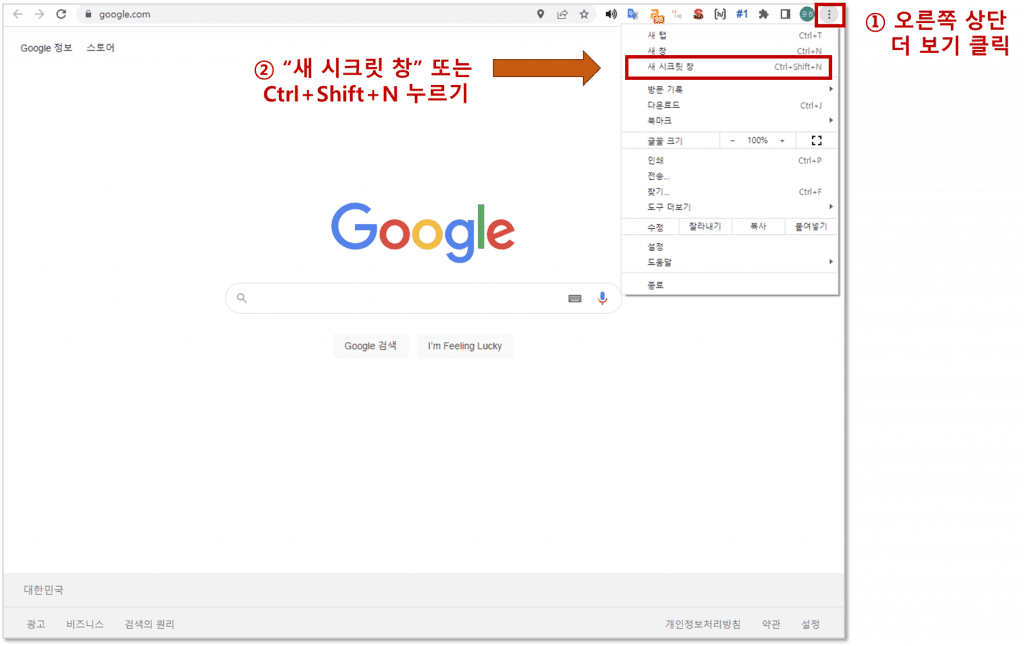Open 새 시크릿 창 from the menu

pyautogui.click(x=728, y=67)
